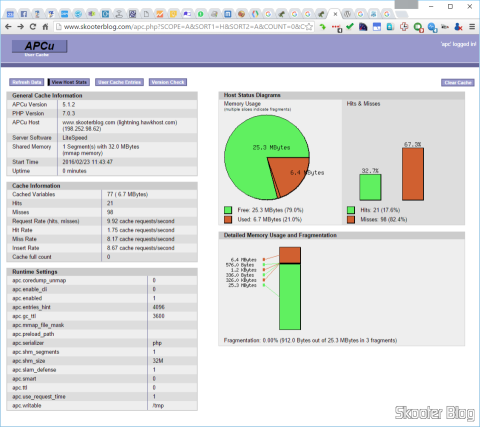Switch to the yellow icon pinned tab
This screenshot has height=427, width=480.
tap(173, 14)
